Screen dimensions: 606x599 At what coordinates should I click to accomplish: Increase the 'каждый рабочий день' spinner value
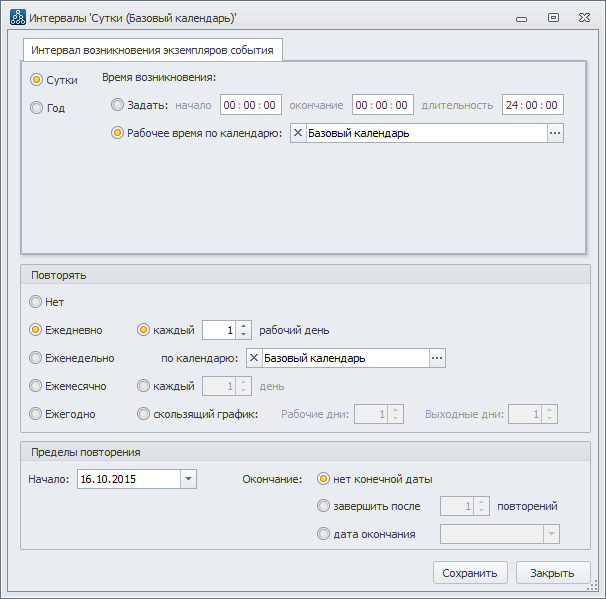[243, 325]
